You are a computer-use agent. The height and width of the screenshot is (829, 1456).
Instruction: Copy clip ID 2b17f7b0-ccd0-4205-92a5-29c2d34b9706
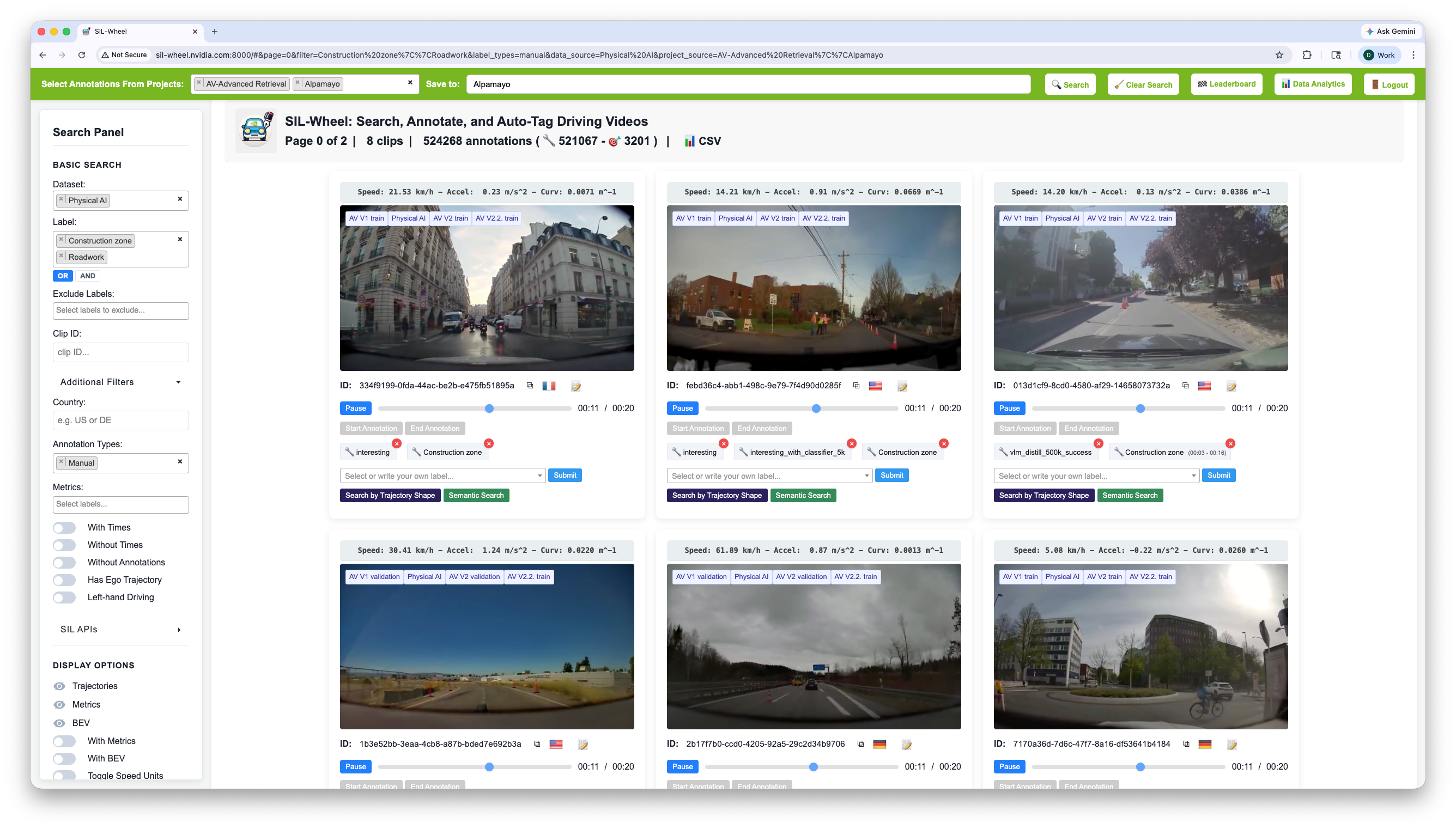pyautogui.click(x=860, y=743)
